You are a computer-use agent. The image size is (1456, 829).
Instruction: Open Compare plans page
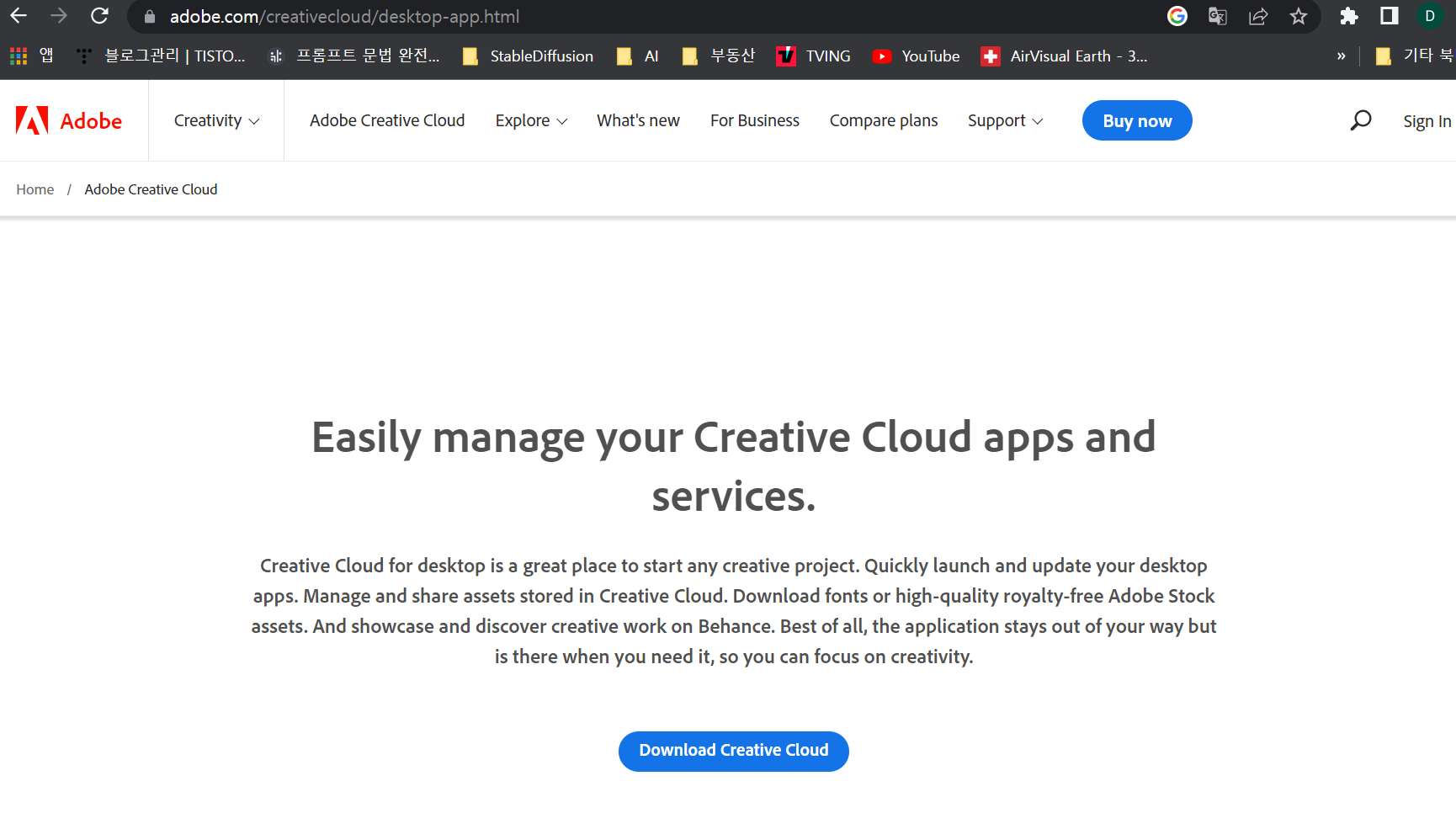pyautogui.click(x=884, y=120)
